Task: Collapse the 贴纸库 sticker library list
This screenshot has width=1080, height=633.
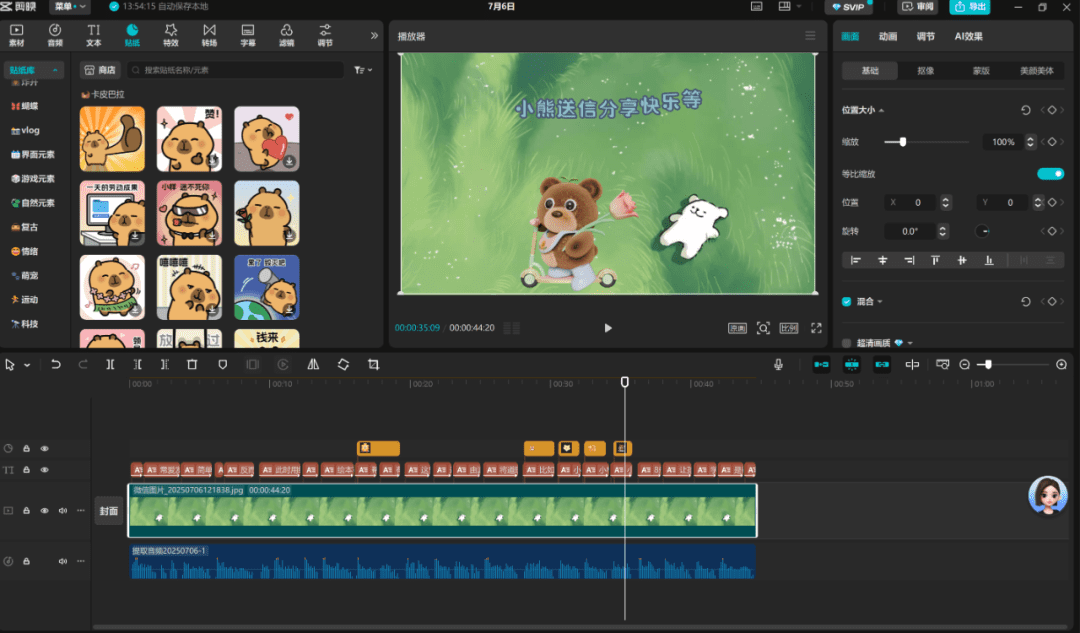Action: (55, 70)
